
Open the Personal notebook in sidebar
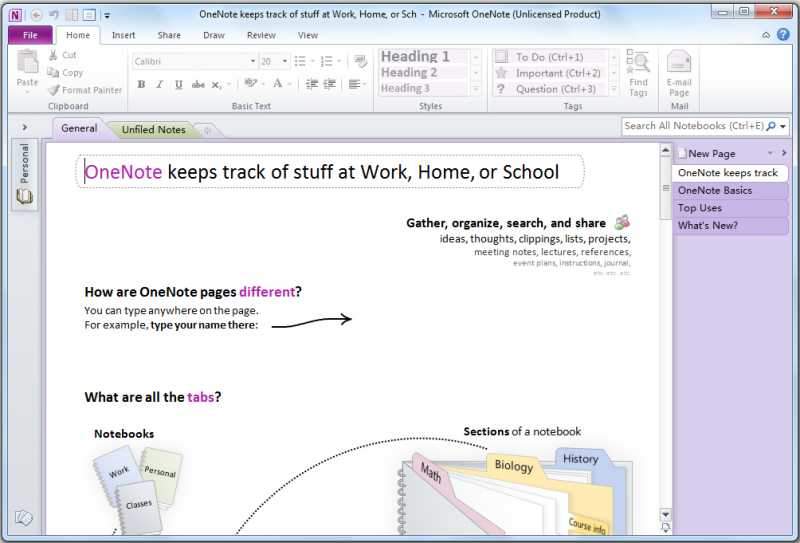[x=24, y=174]
